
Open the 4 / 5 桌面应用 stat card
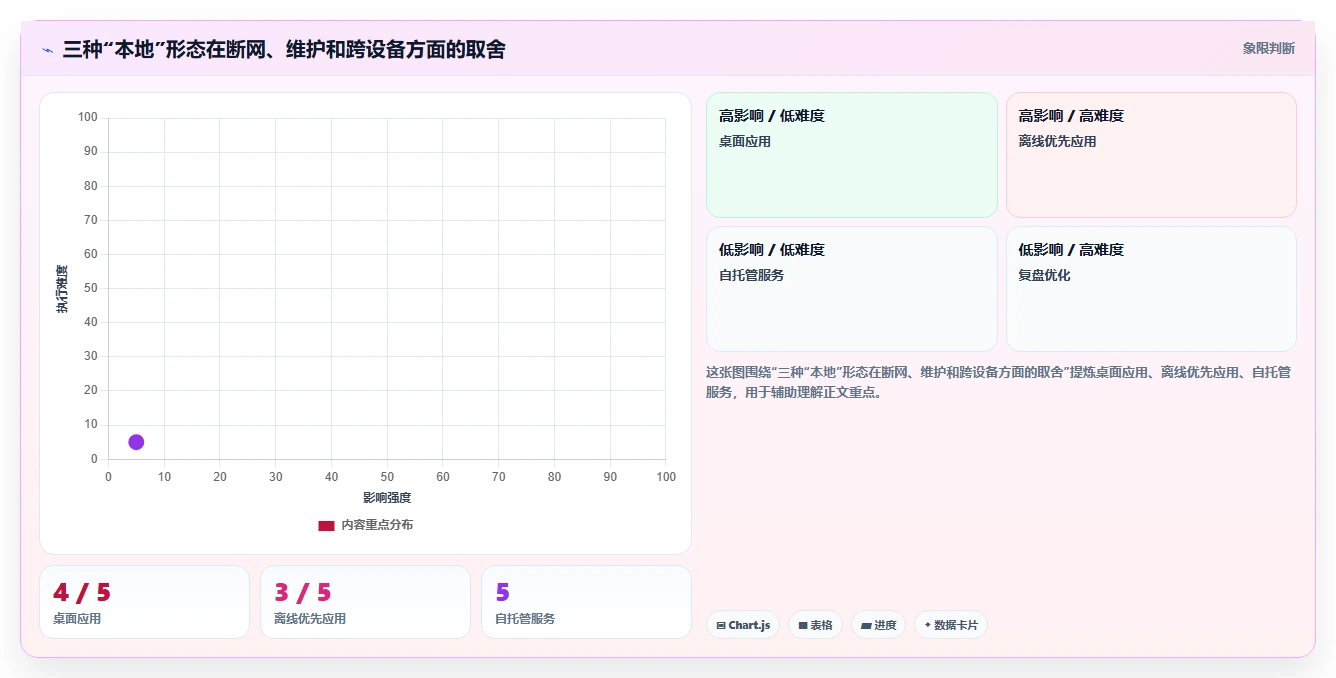point(144,602)
